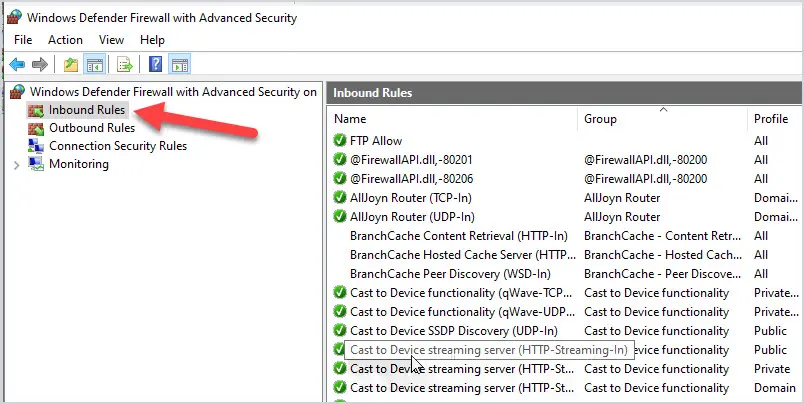Click green check of streaming server Domain rule
Screen dimensions: 804x404
coord(339,387)
